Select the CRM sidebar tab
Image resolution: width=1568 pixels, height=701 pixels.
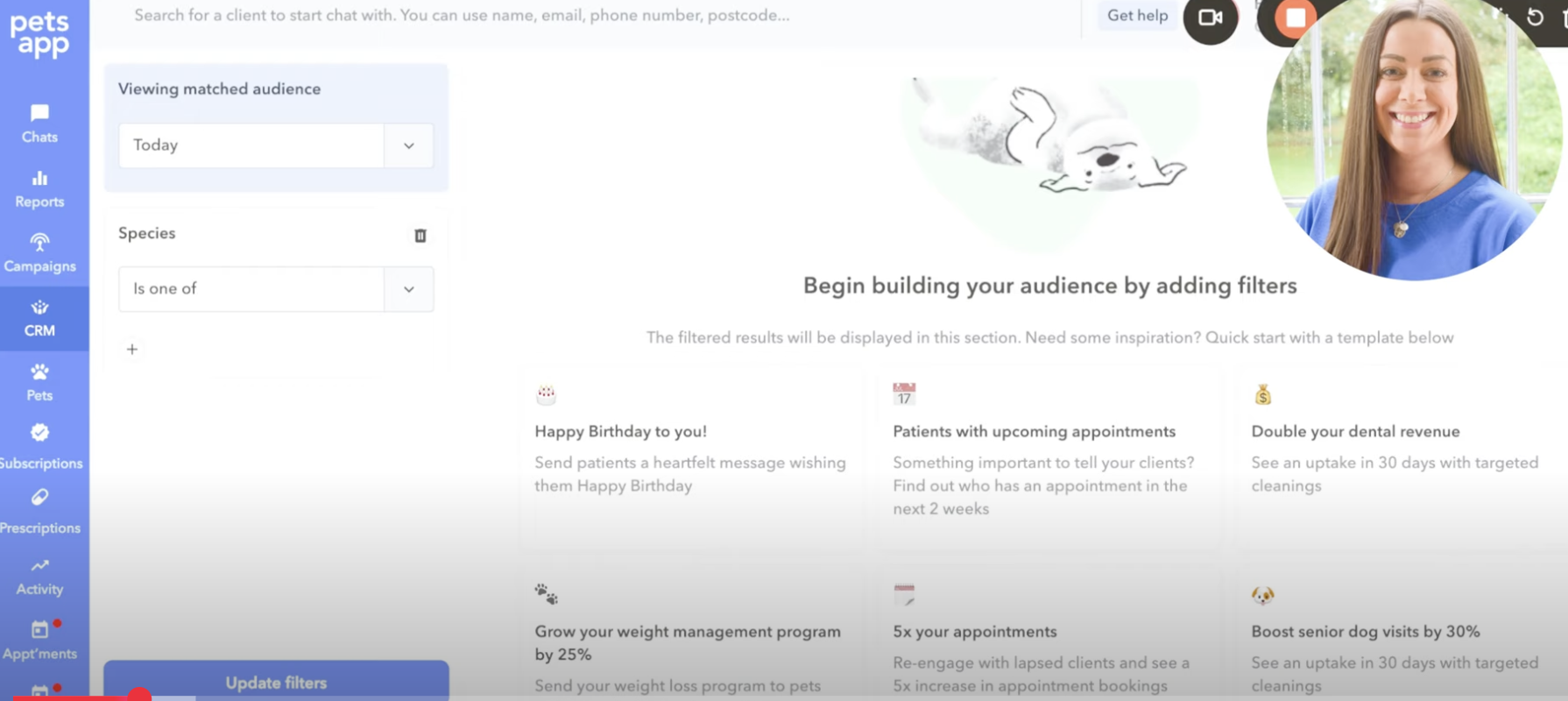click(x=39, y=318)
